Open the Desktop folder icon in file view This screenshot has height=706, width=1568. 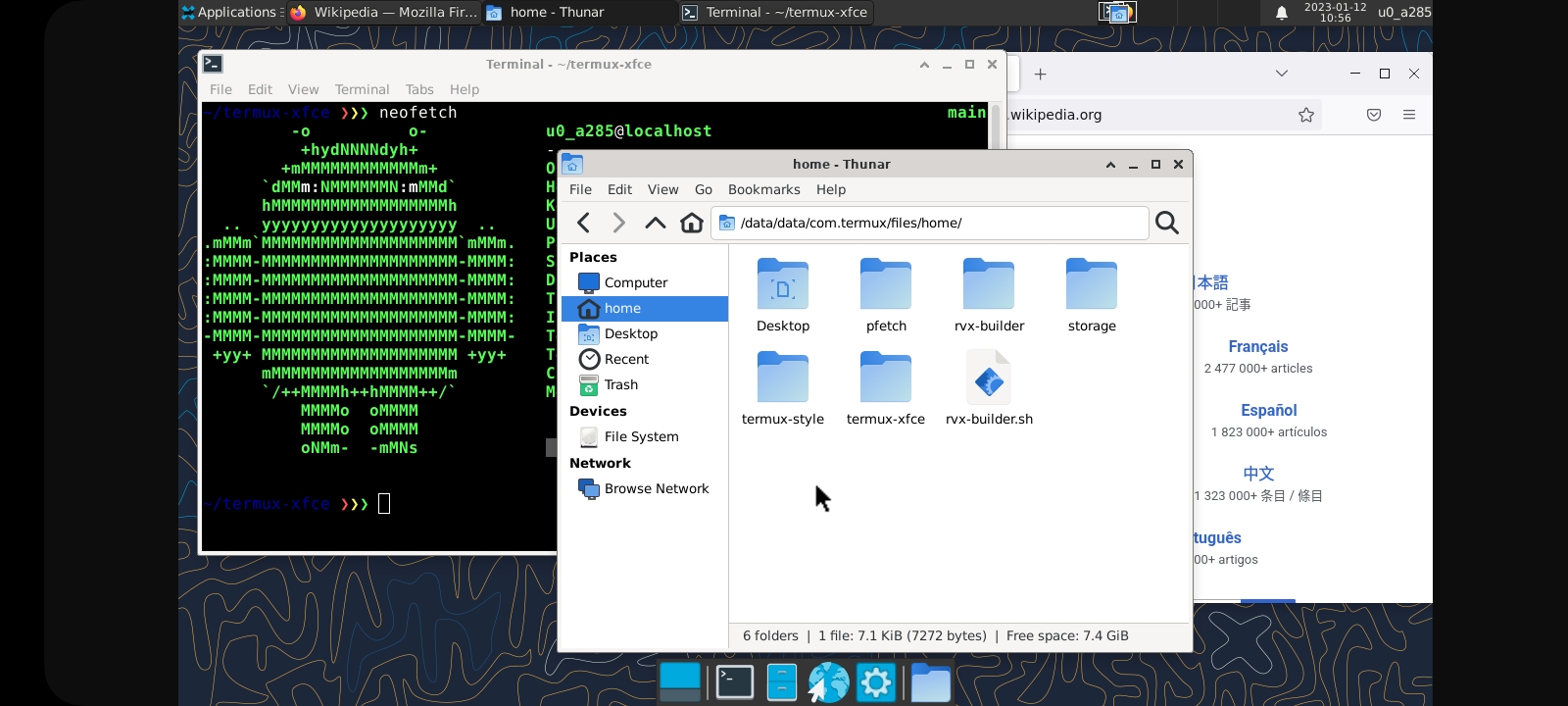click(x=783, y=295)
